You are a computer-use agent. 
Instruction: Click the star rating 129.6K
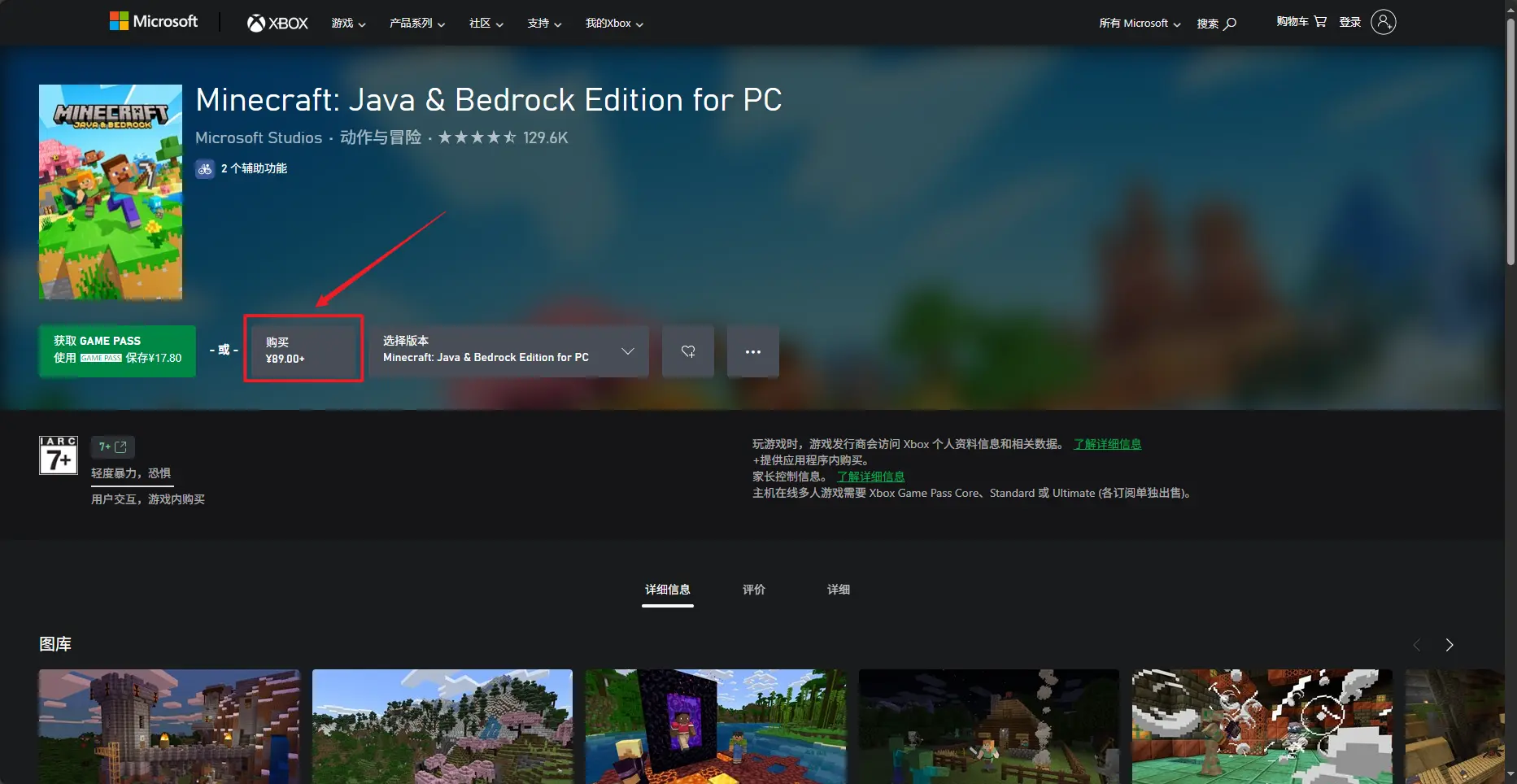point(503,137)
